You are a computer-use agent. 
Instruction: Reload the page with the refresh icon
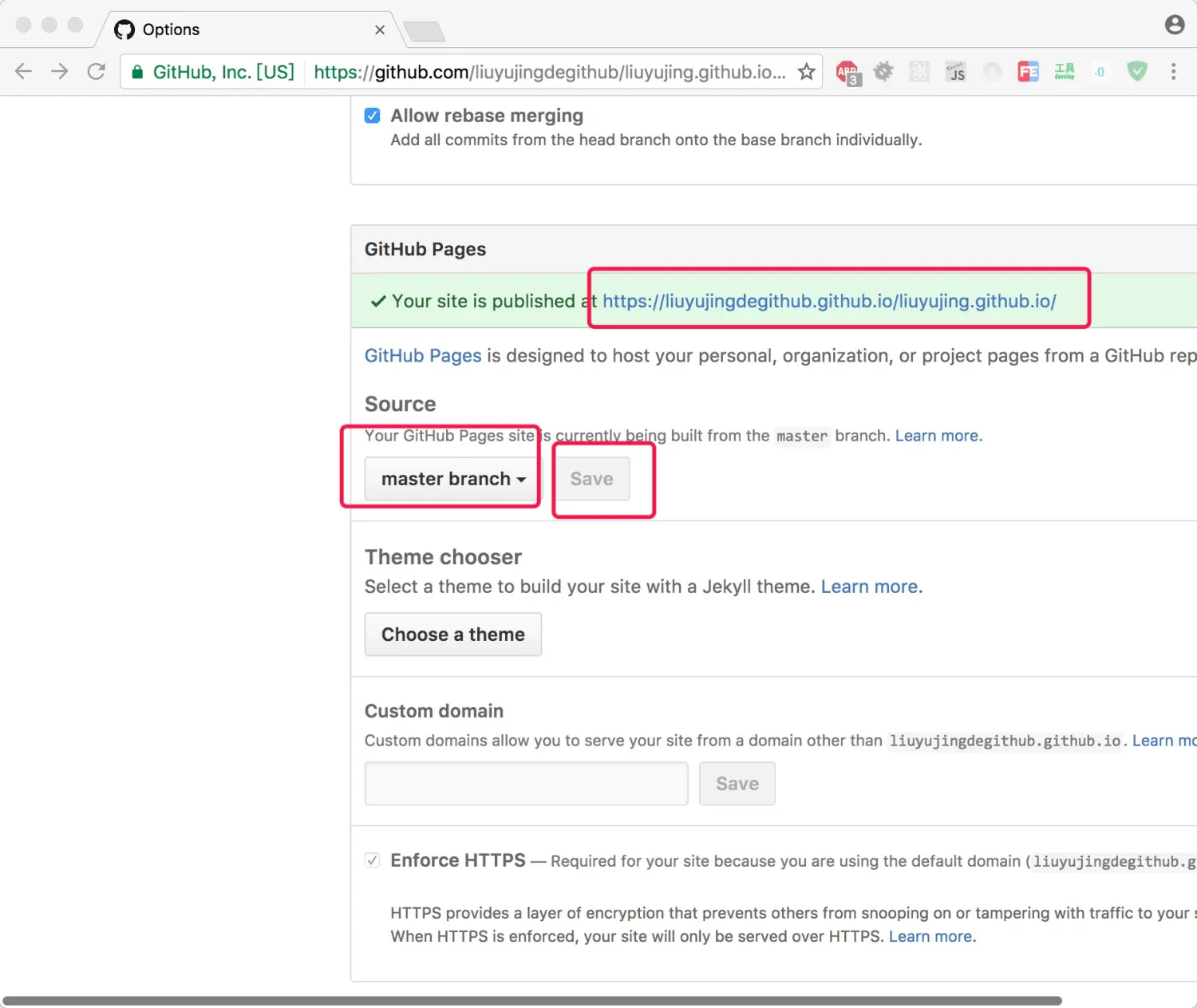click(x=97, y=72)
